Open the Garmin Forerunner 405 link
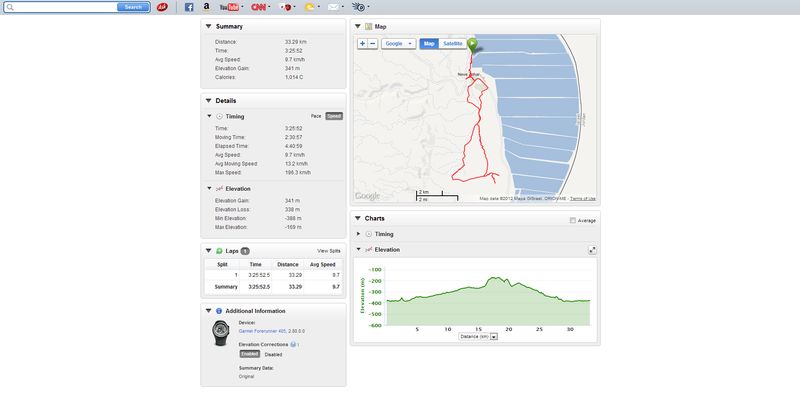Viewport: 800px width, 394px height. [262, 332]
